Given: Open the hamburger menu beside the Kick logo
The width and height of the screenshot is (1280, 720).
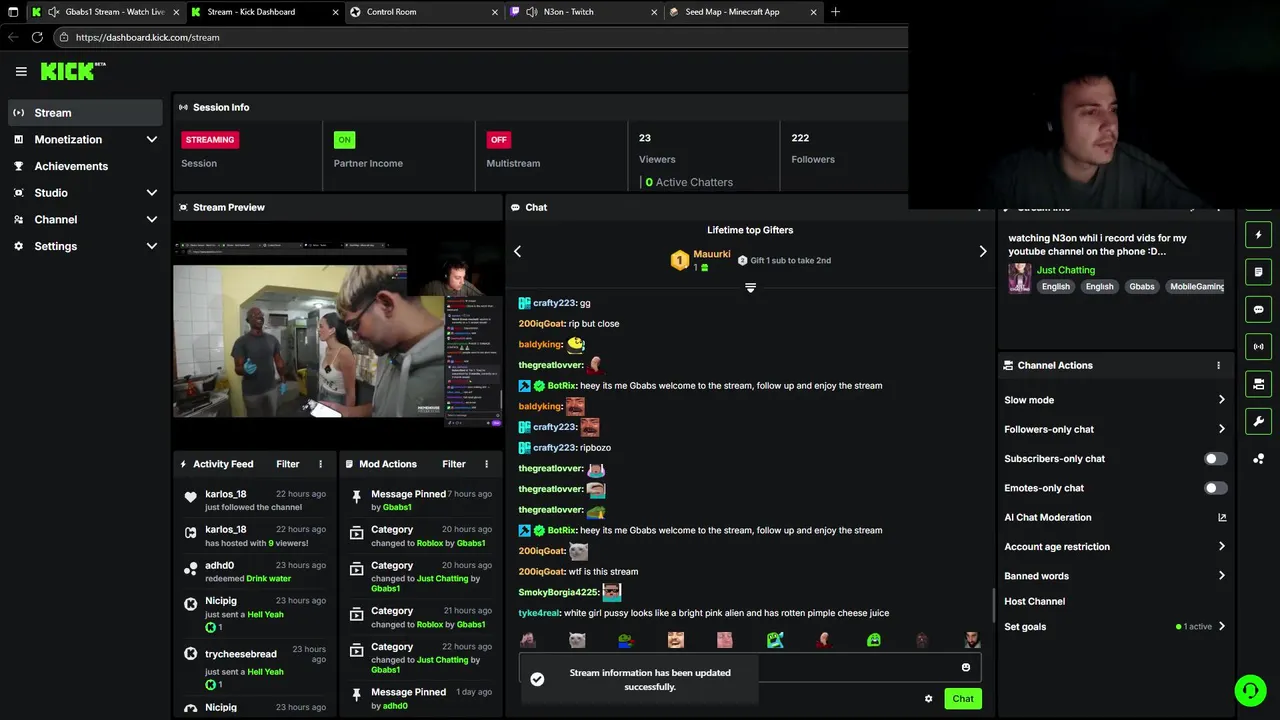Looking at the screenshot, I should (x=21, y=71).
